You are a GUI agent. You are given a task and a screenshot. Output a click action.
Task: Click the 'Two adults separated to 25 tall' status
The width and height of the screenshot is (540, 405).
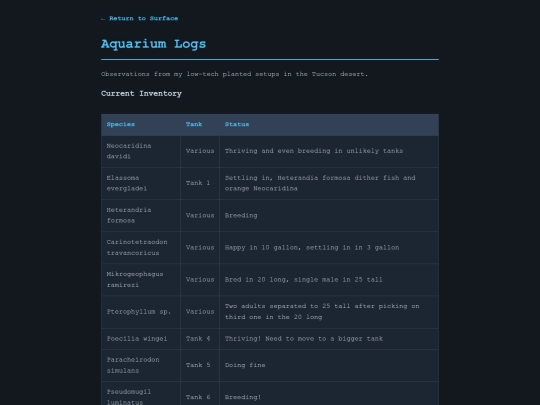click(x=329, y=312)
